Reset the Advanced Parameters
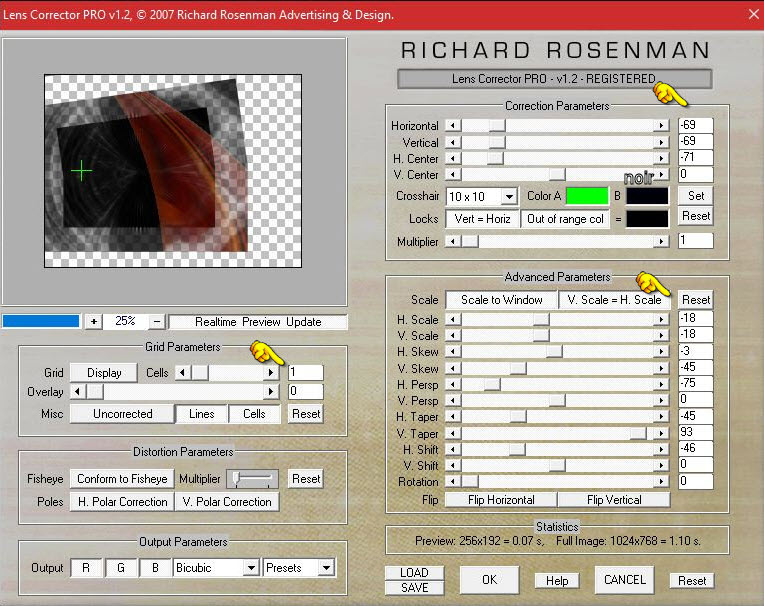 coord(696,300)
